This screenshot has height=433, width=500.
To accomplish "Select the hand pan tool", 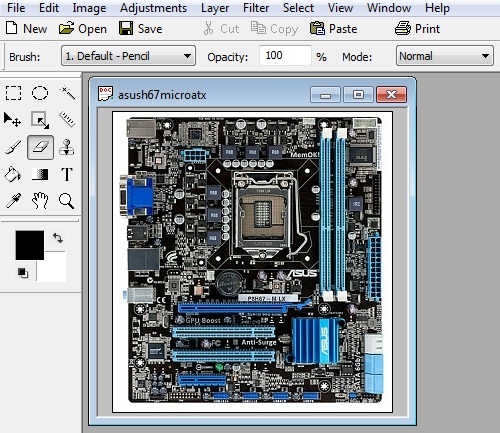I will pos(40,201).
